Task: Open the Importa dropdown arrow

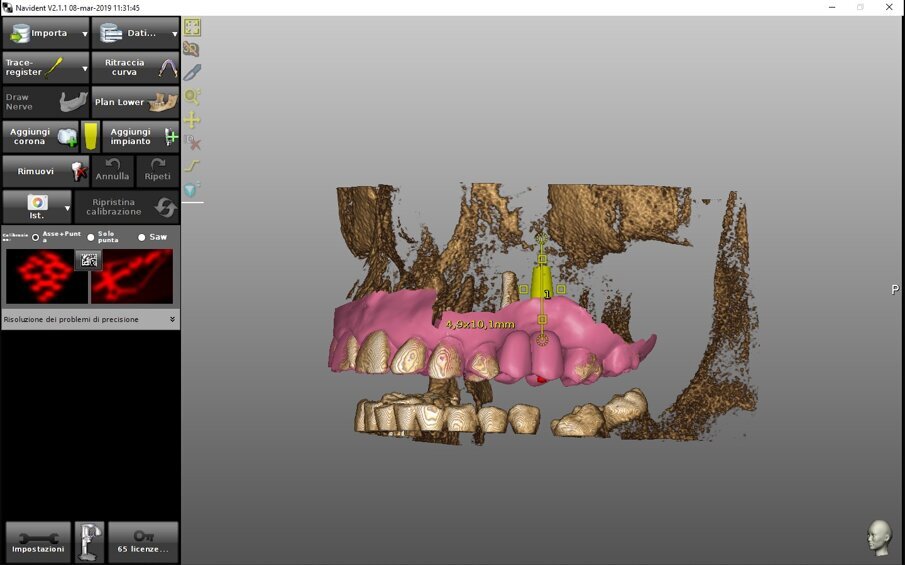Action: point(85,34)
